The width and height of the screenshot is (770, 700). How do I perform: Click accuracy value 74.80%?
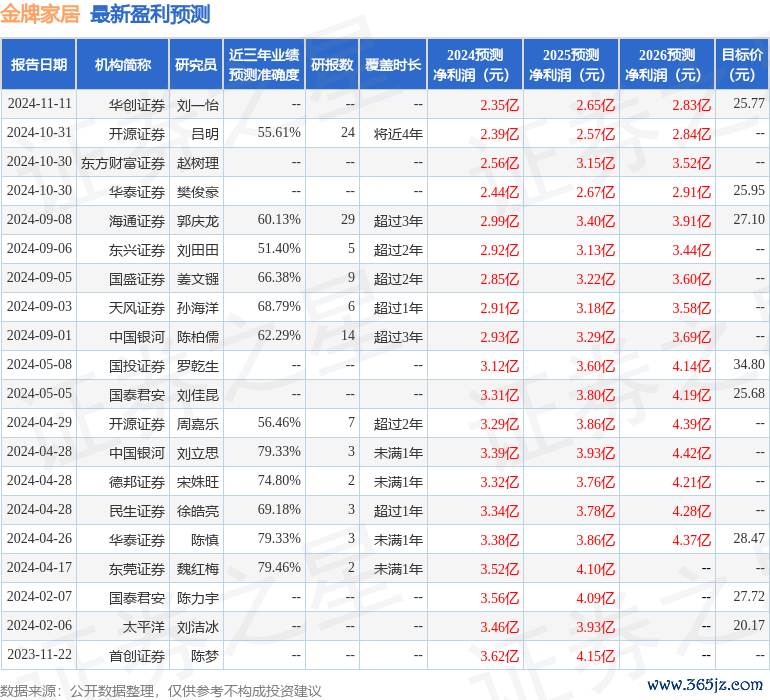tap(279, 480)
